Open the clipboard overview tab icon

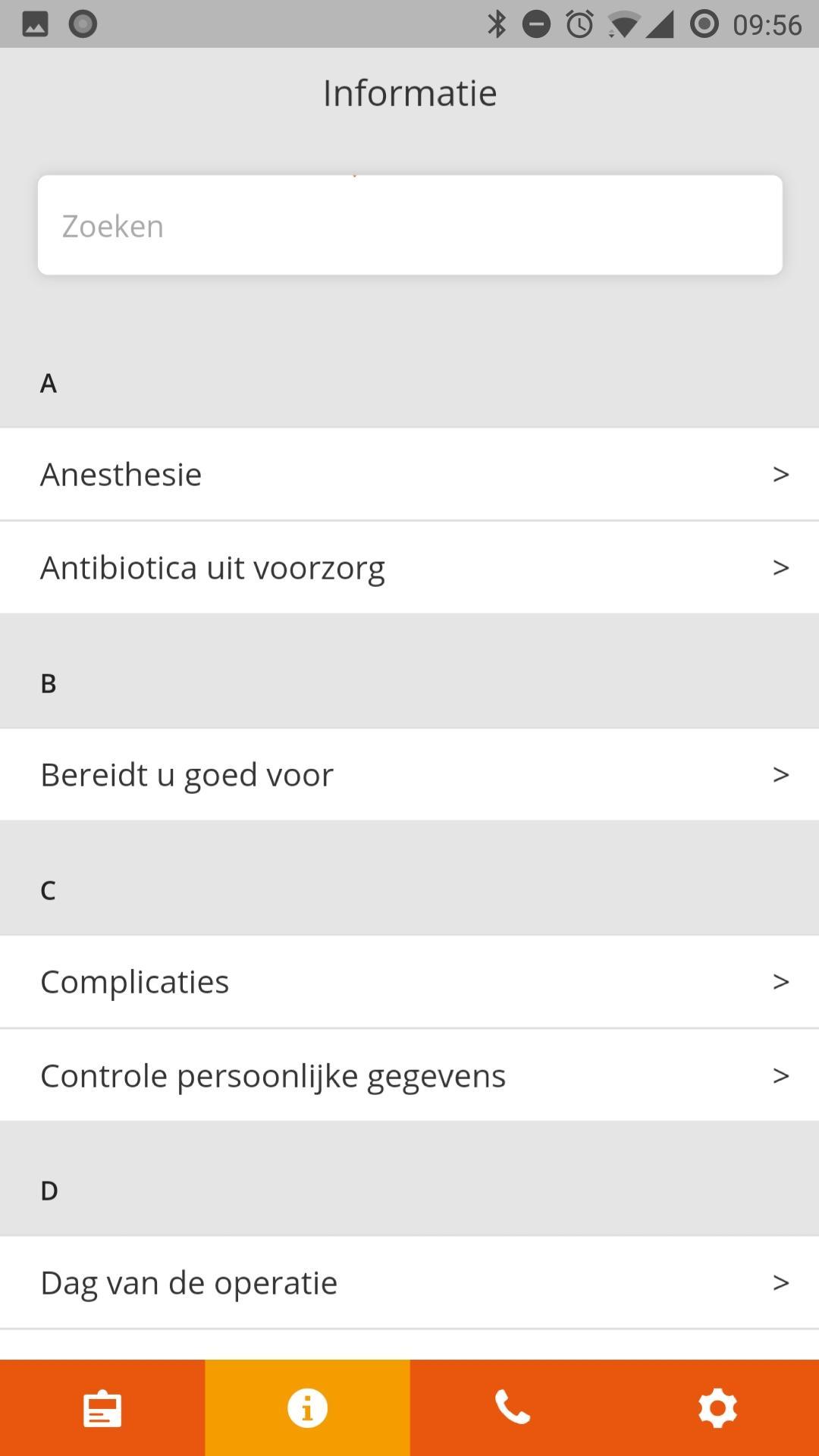102,1409
